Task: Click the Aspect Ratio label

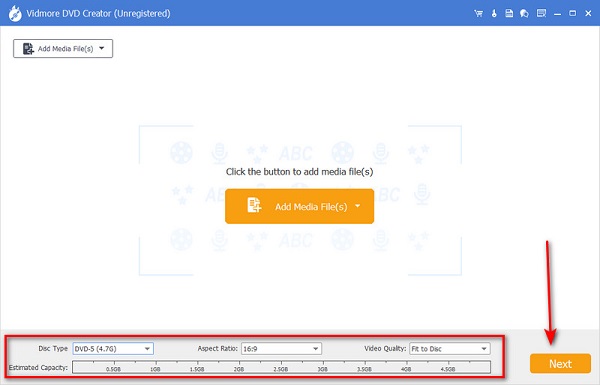Action: [217, 349]
